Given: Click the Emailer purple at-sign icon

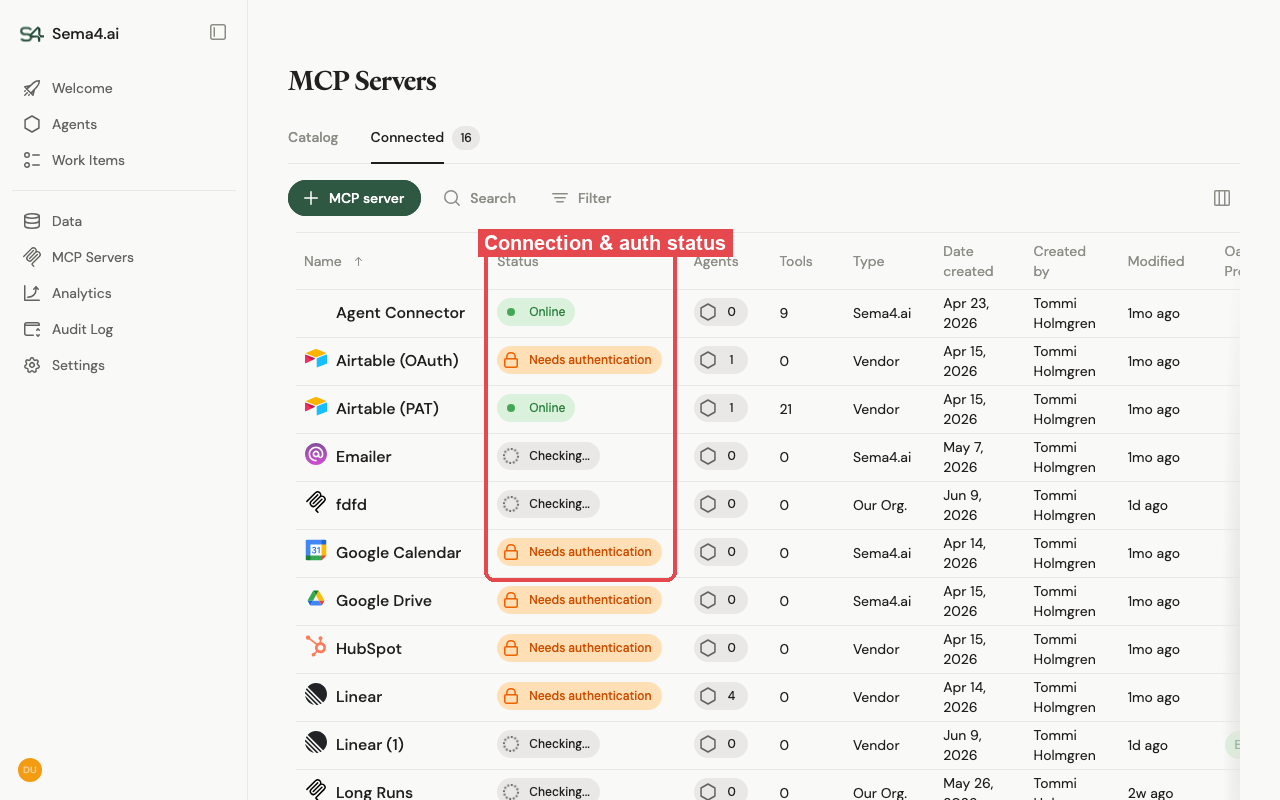Looking at the screenshot, I should point(316,455).
